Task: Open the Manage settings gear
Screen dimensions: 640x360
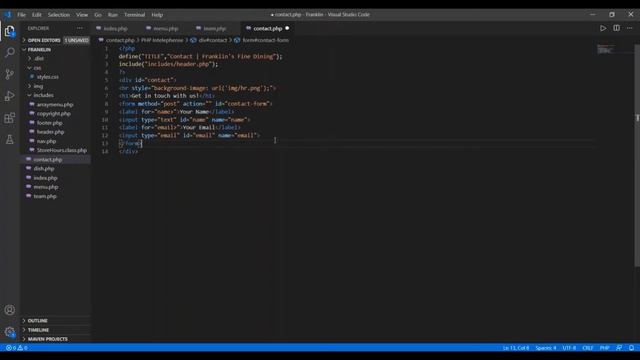Action: 10,331
